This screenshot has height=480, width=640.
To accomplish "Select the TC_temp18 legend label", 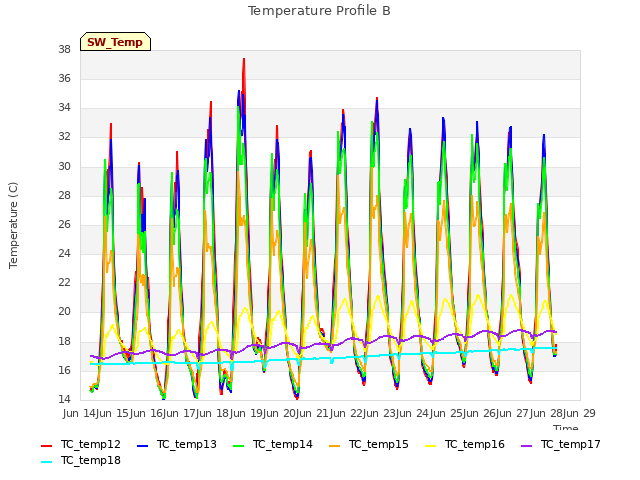I will pyautogui.click(x=91, y=460).
